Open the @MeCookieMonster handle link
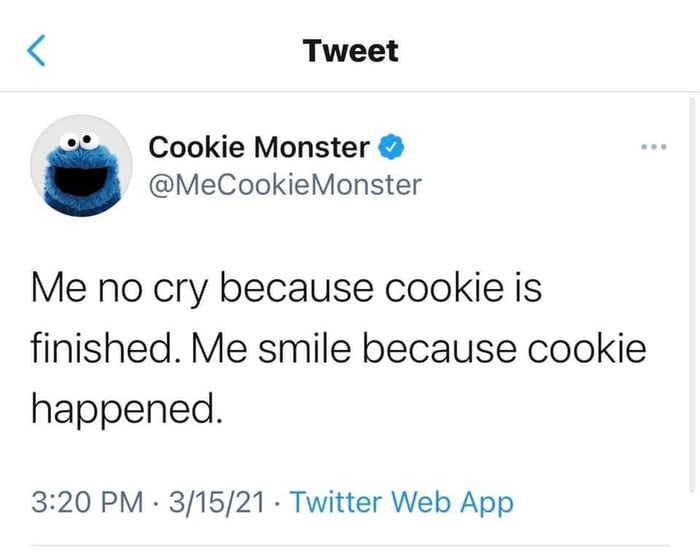The height and width of the screenshot is (557, 700). [285, 185]
